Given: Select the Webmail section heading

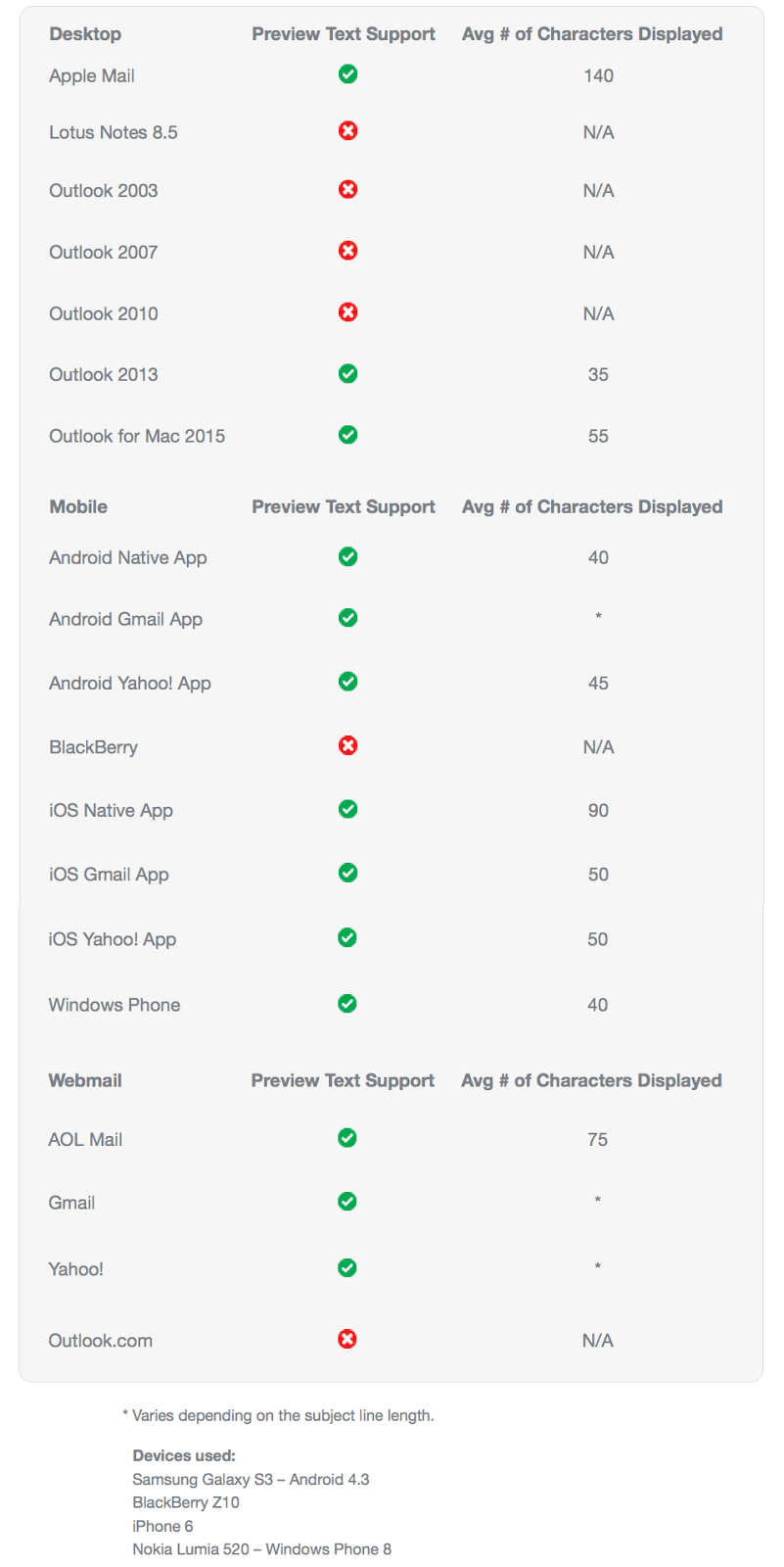Looking at the screenshot, I should tap(85, 1080).
